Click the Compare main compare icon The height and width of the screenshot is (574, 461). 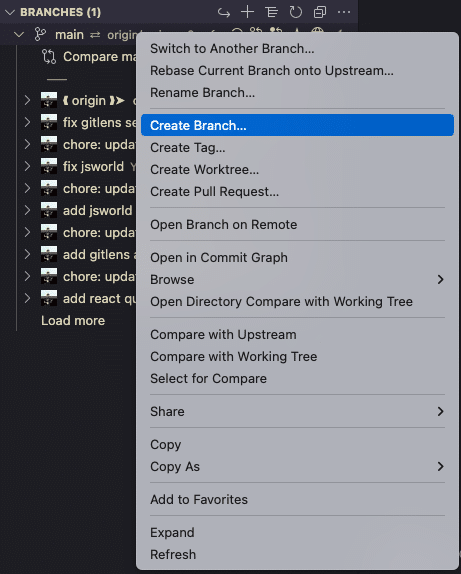pyautogui.click(x=49, y=56)
